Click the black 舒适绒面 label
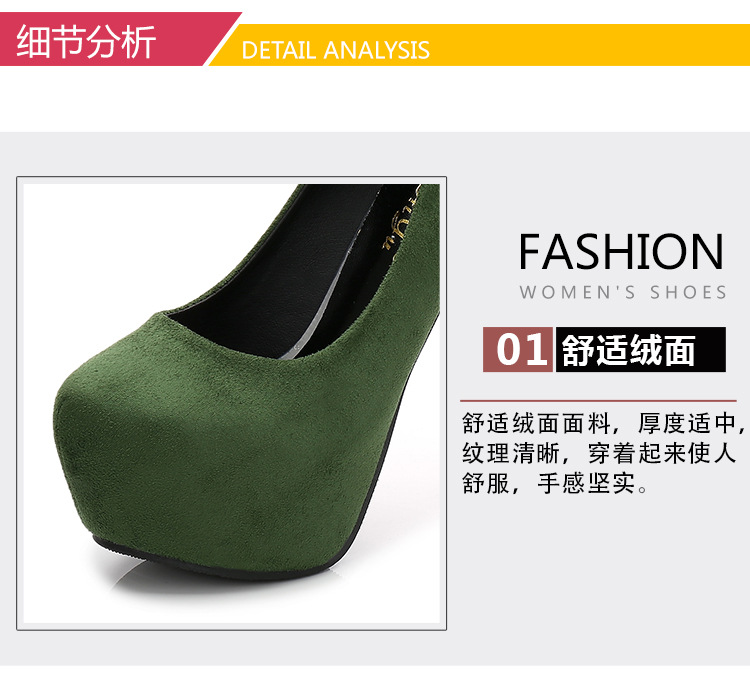The width and height of the screenshot is (750, 681). click(x=640, y=350)
